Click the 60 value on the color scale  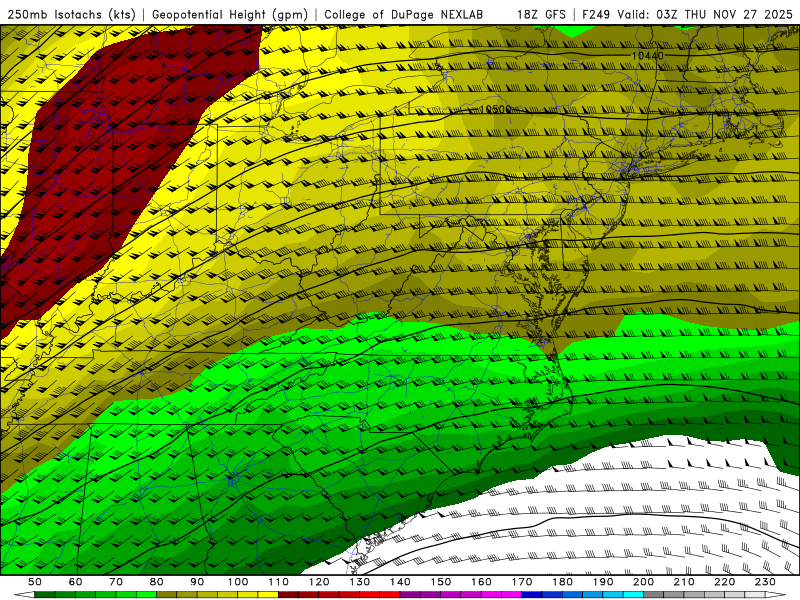click(x=76, y=582)
